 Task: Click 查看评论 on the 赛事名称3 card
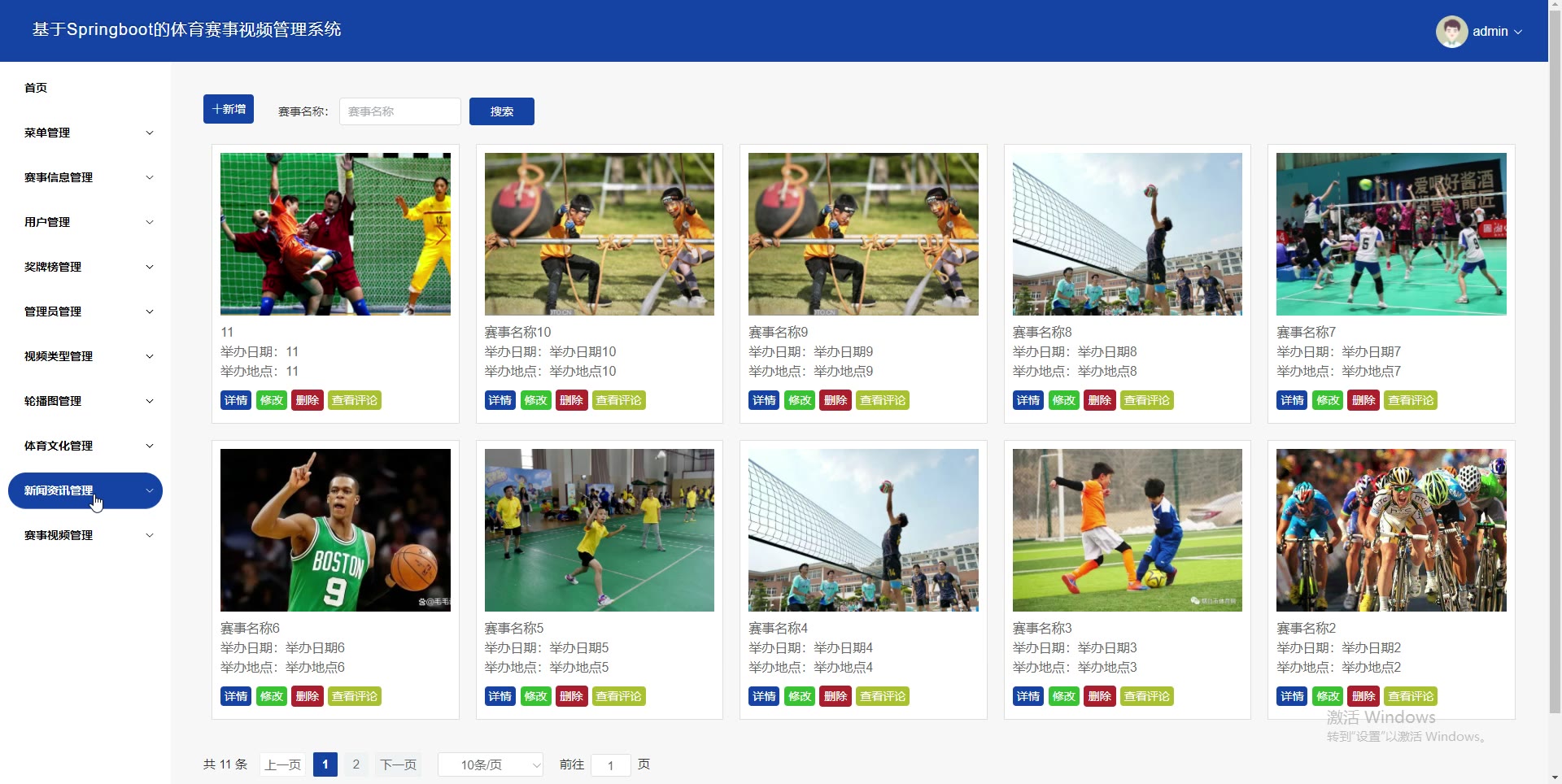pyautogui.click(x=1147, y=696)
